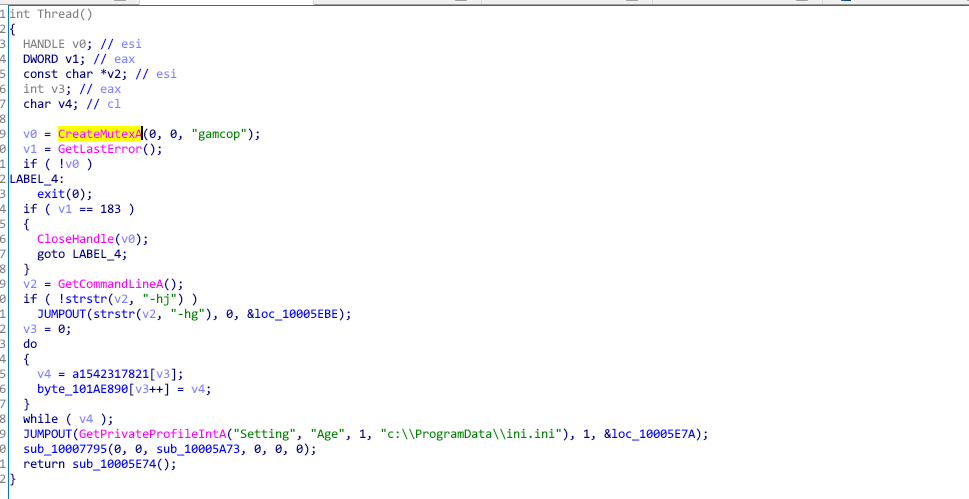Click the 'v3 = 0;' assignment

(48, 329)
